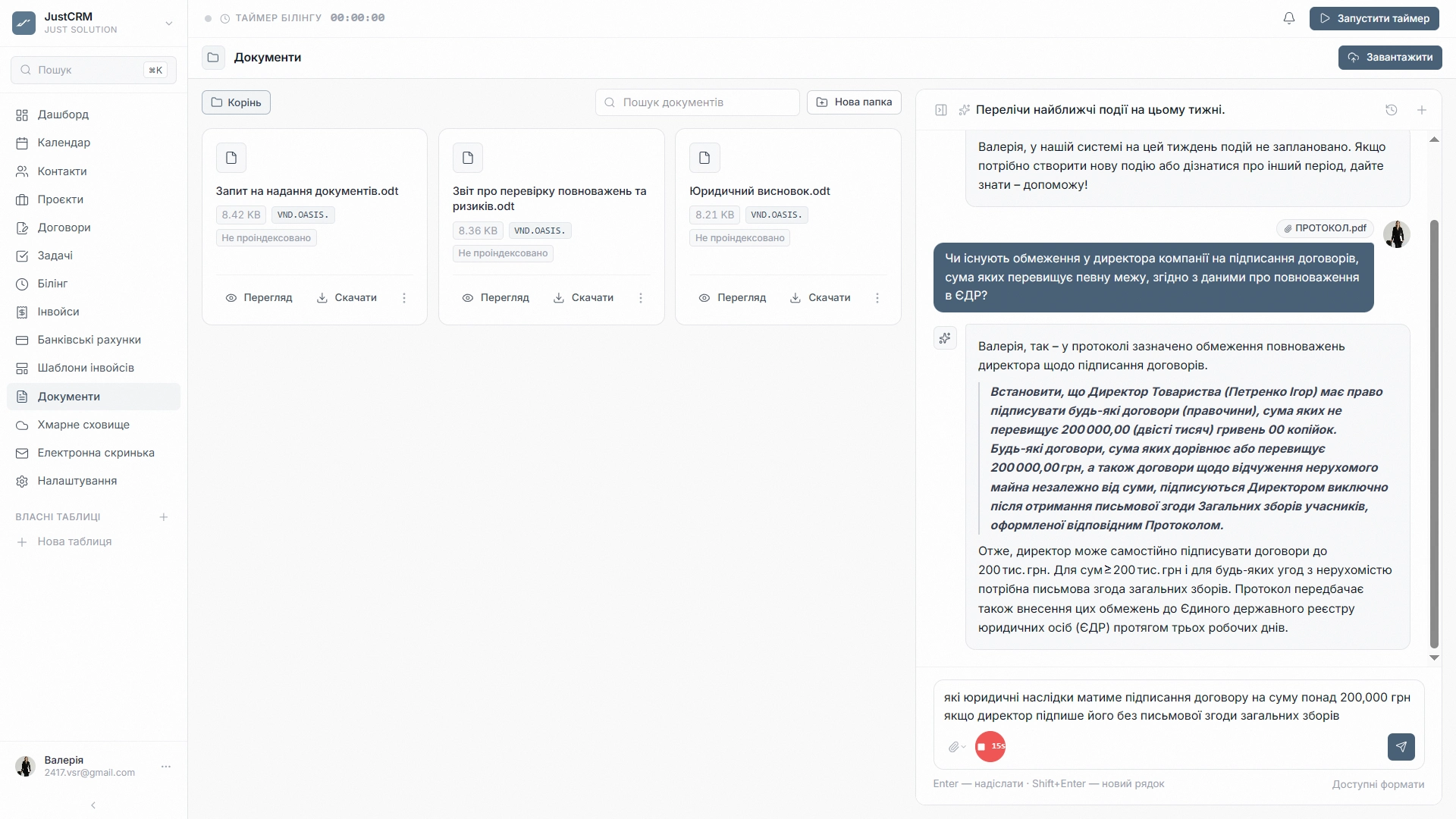
Task: Open the attach file paperclip dropdown
Action: click(957, 747)
